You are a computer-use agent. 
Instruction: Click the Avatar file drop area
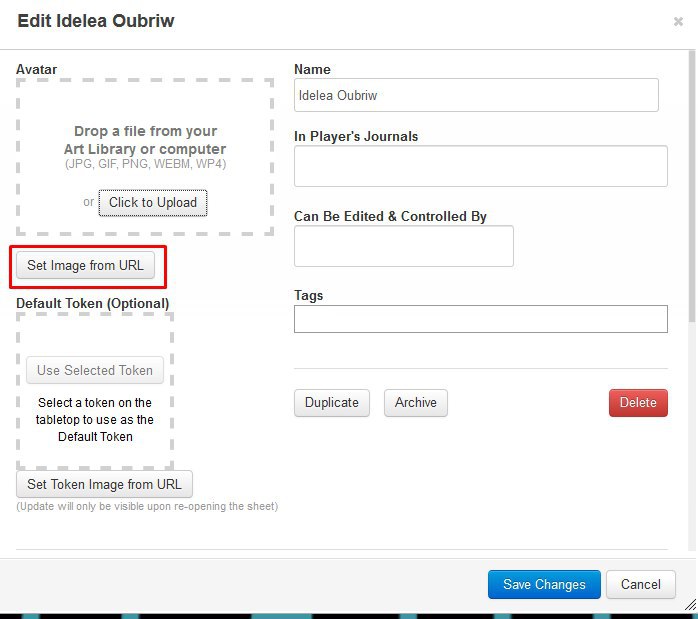coord(145,157)
